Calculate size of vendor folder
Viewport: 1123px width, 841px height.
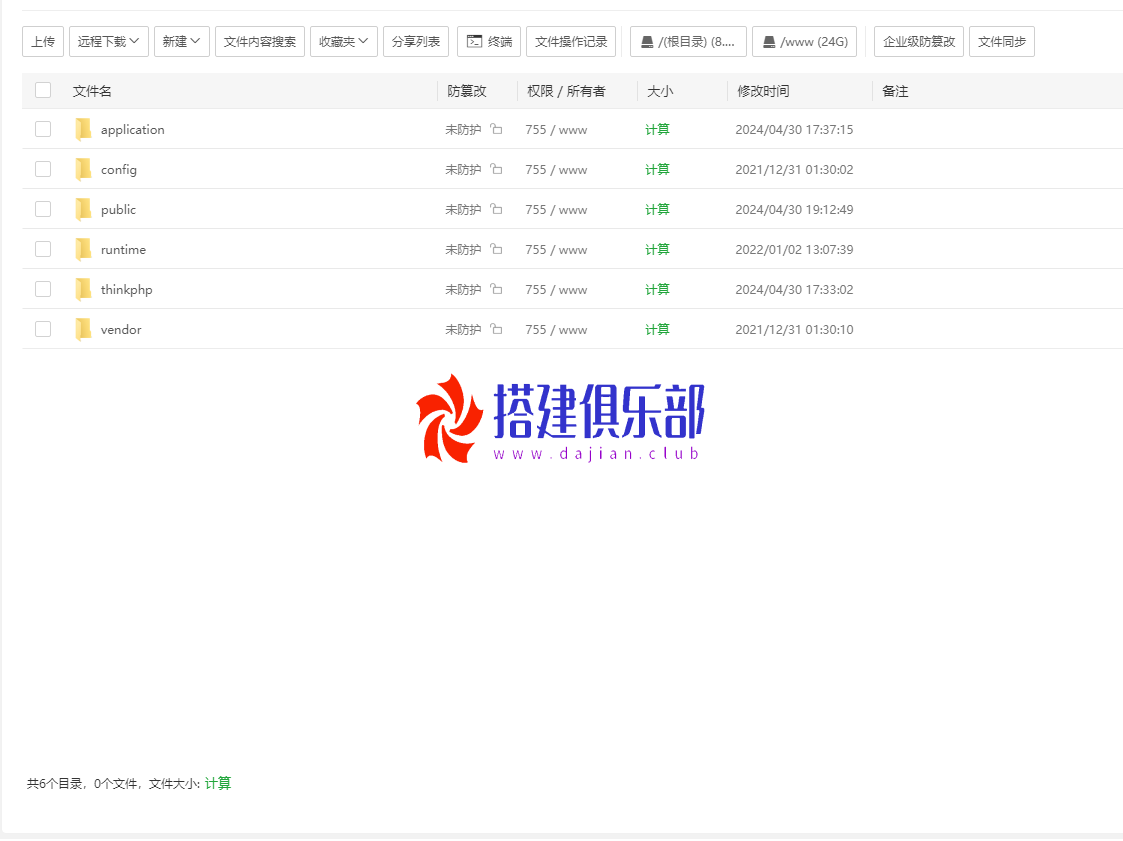tap(657, 330)
